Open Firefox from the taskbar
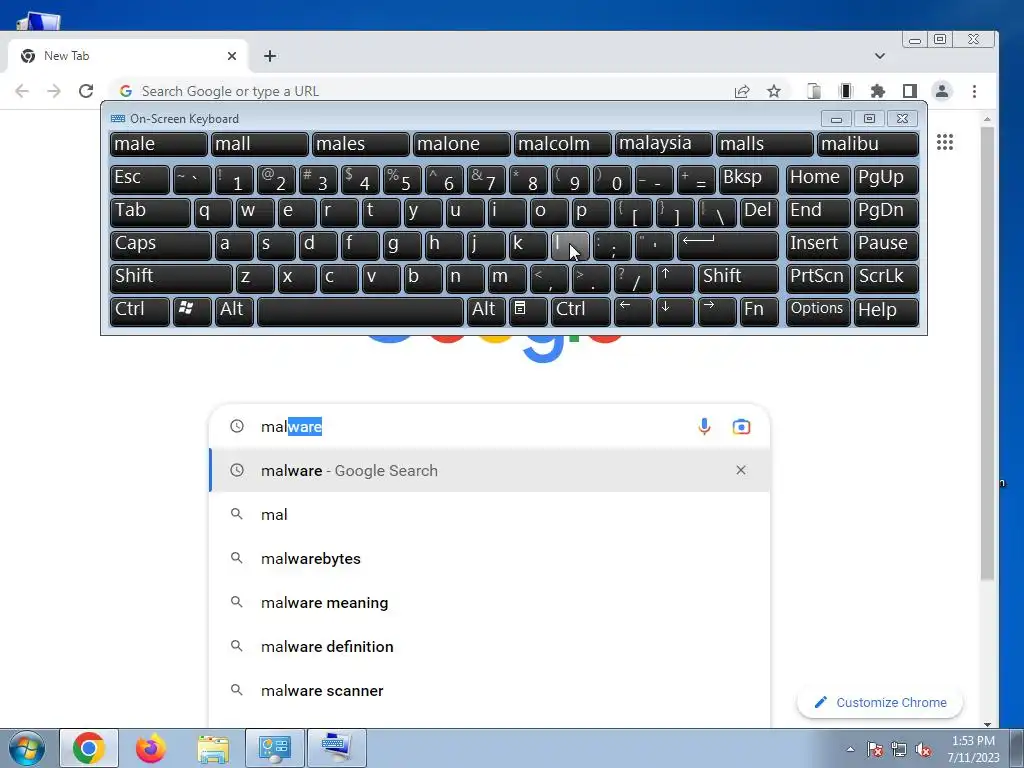 click(x=151, y=748)
